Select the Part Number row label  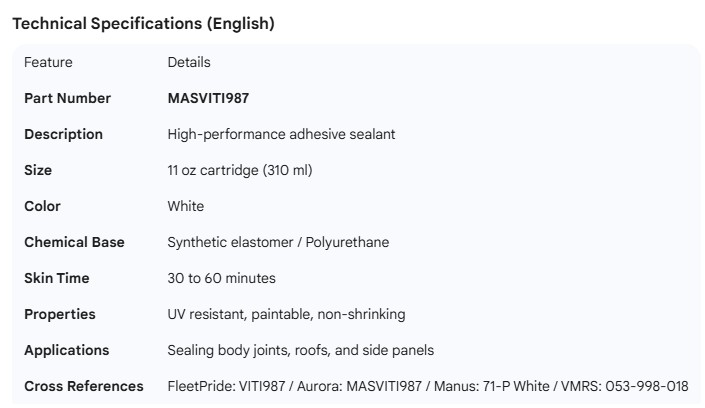[x=67, y=98]
